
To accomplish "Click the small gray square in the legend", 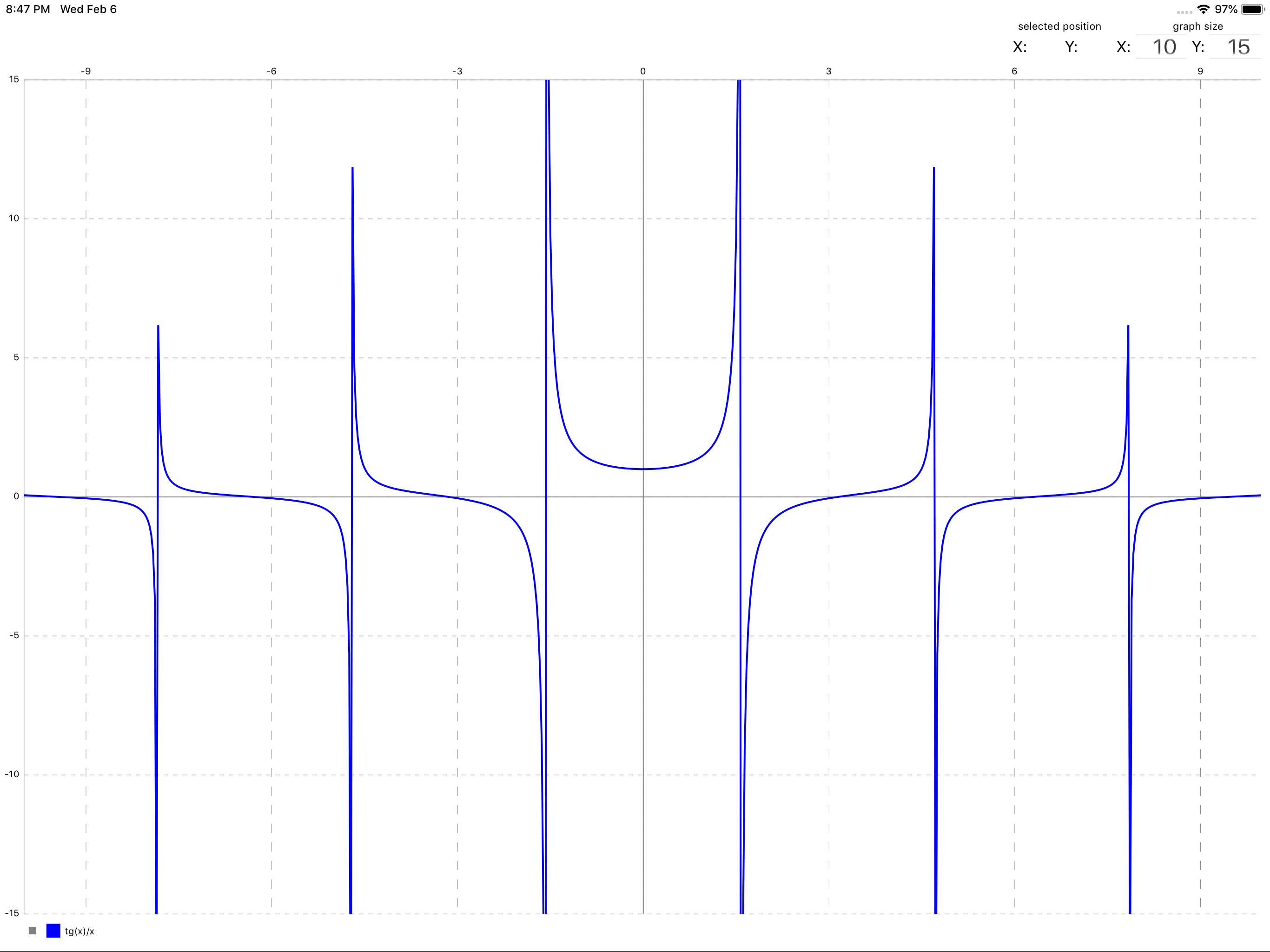I will [x=32, y=931].
